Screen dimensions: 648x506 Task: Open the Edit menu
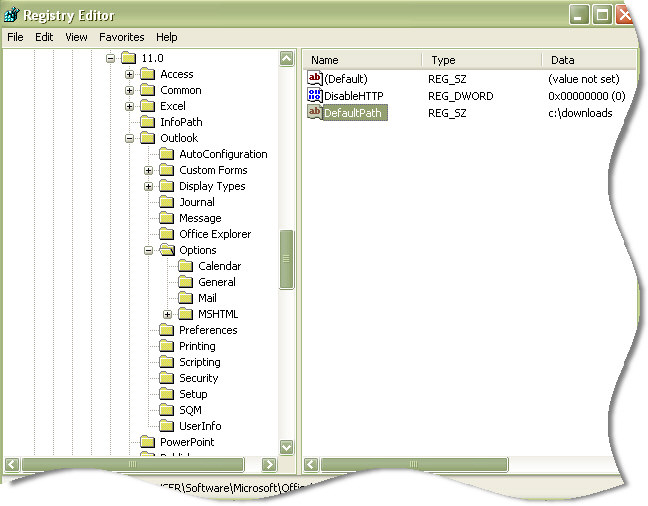pyautogui.click(x=44, y=37)
